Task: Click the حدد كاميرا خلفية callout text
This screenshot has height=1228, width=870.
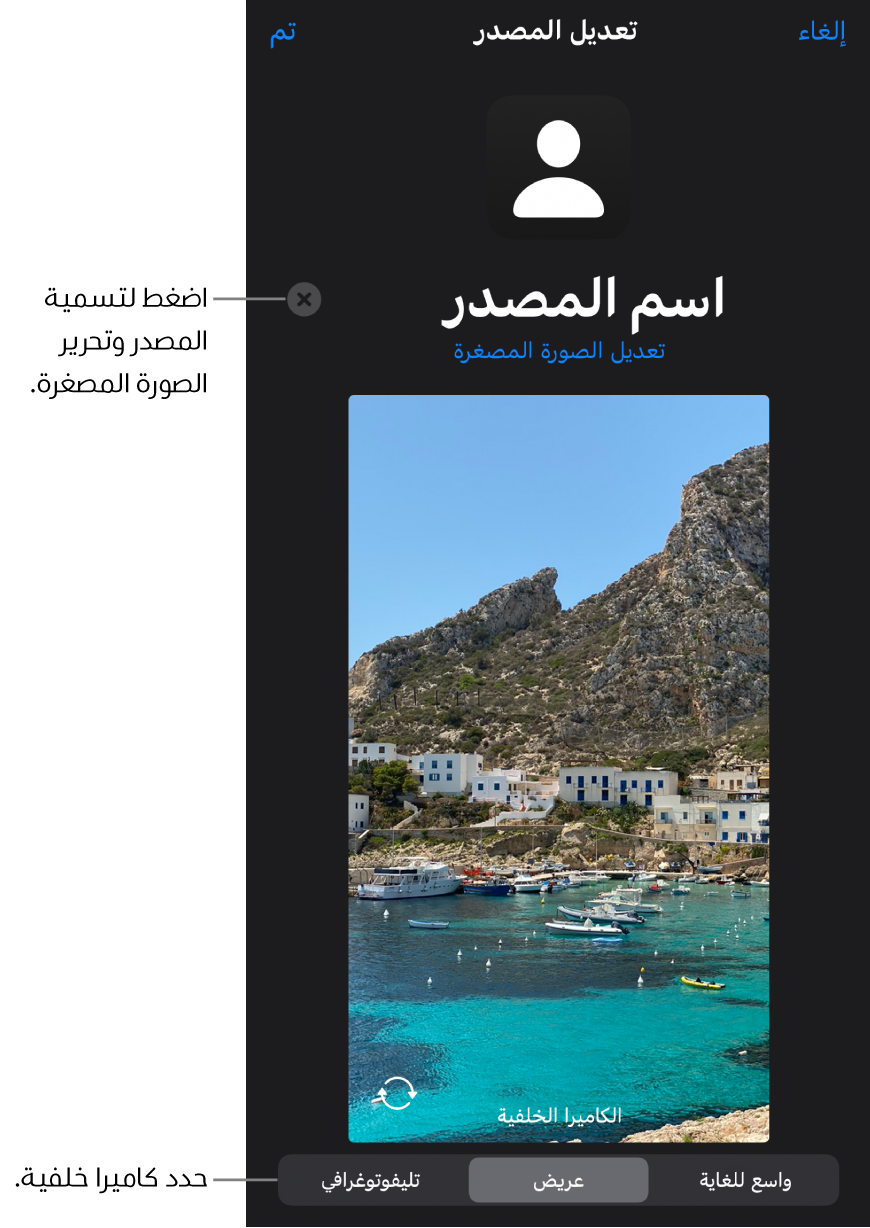Action: pos(111,1179)
